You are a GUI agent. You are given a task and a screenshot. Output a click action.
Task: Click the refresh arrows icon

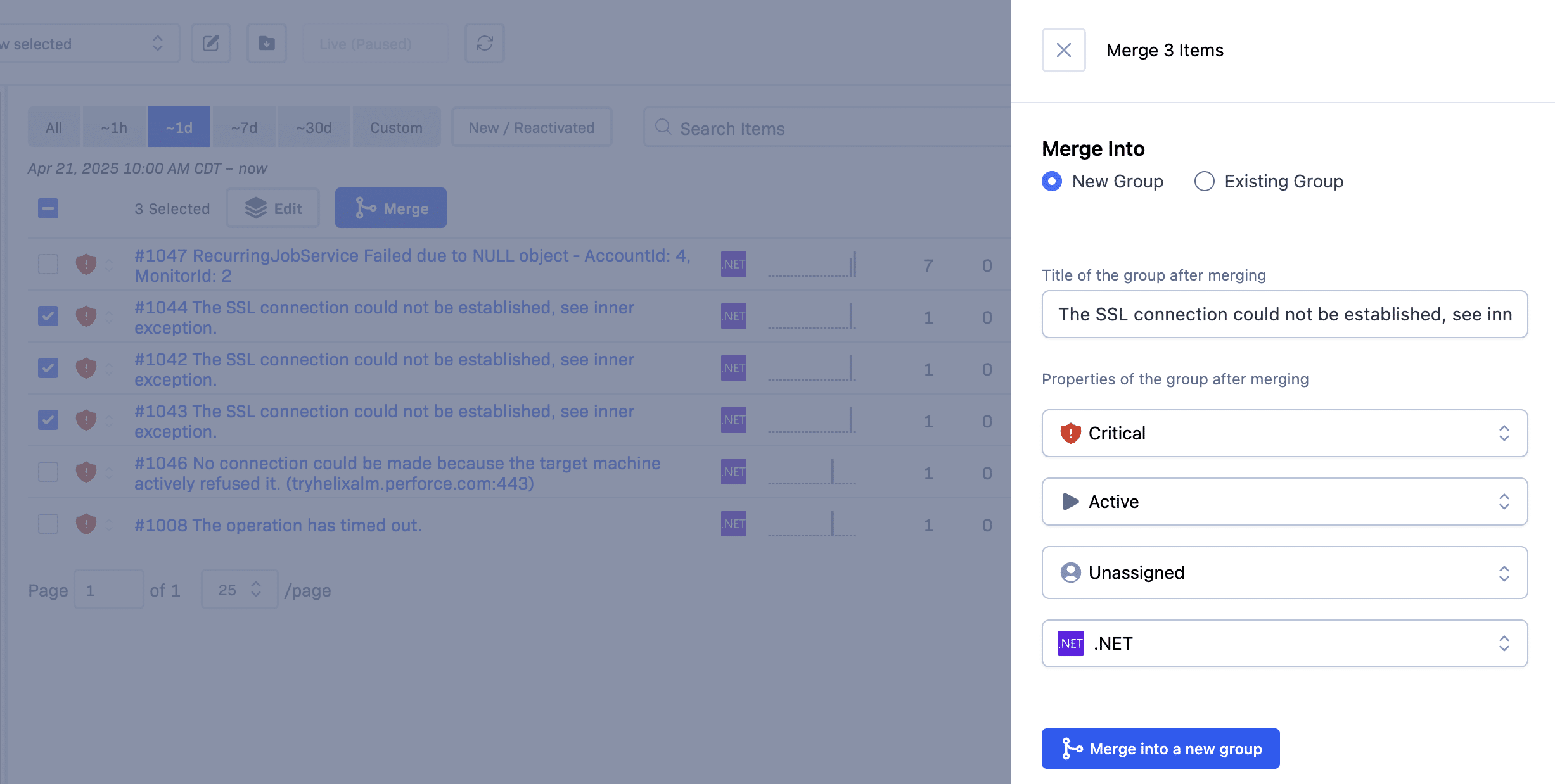tap(484, 44)
